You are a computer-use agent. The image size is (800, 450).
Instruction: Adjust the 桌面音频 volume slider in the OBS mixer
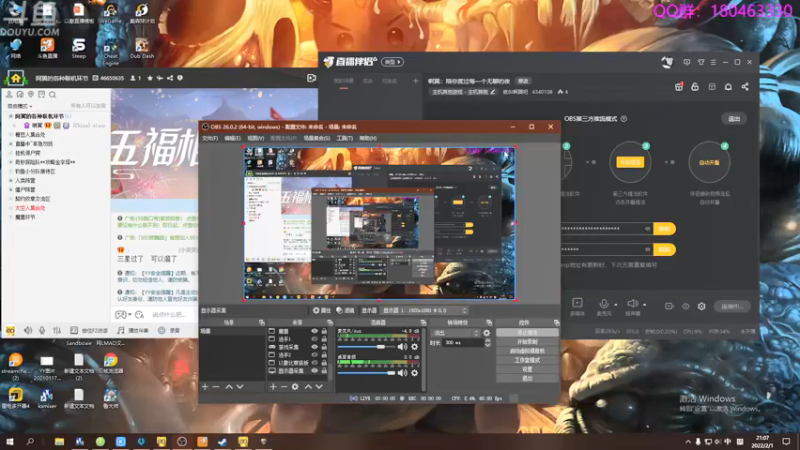pos(366,373)
